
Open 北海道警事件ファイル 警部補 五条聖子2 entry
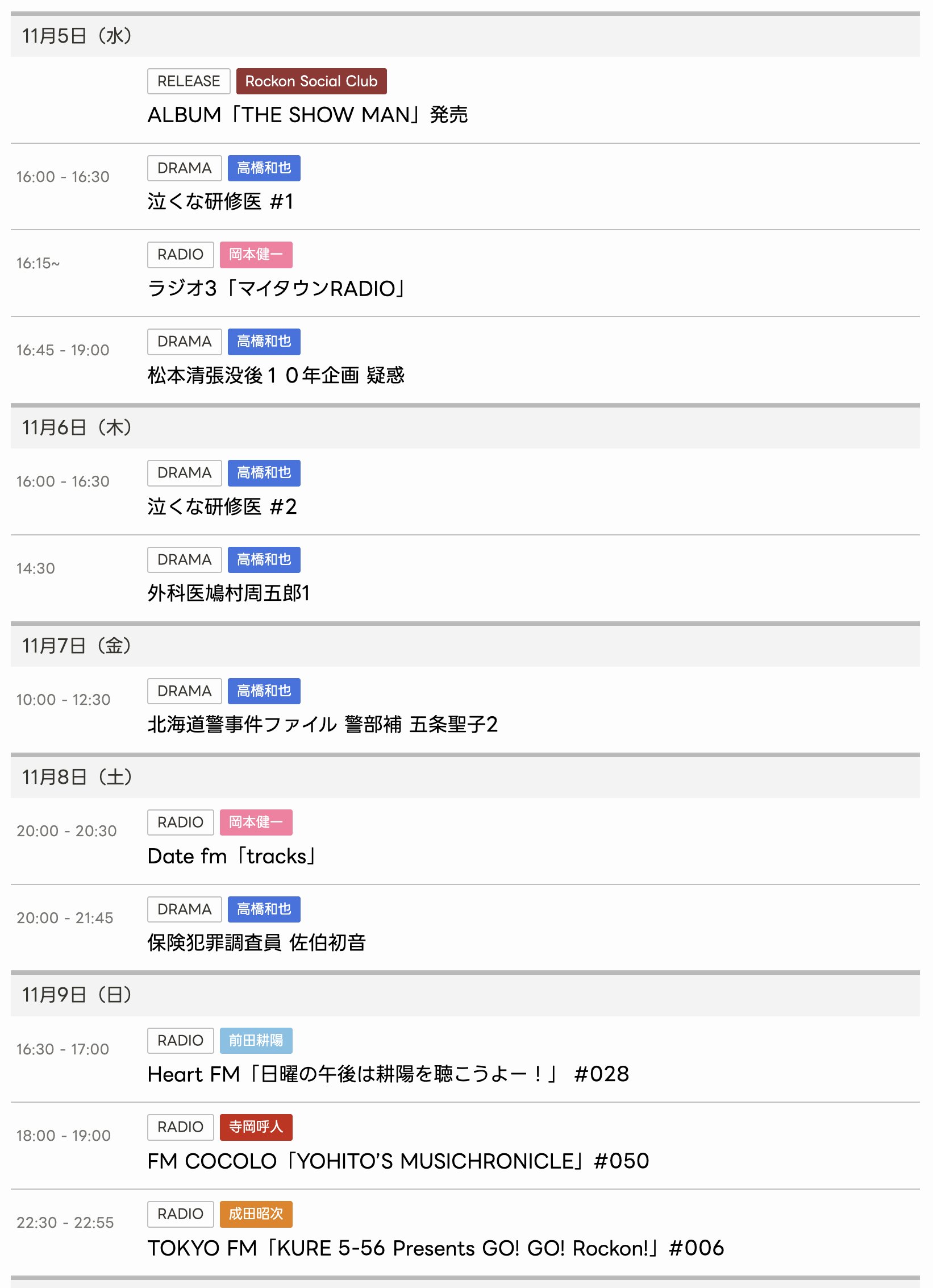(322, 724)
